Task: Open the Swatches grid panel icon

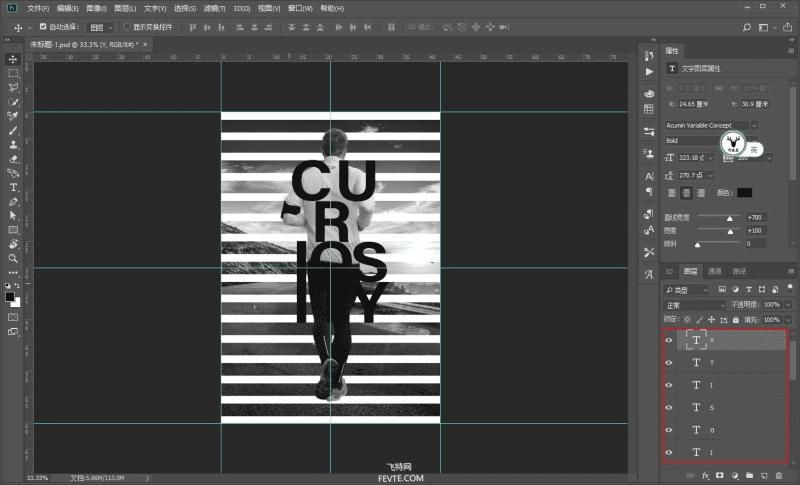Action: pyautogui.click(x=649, y=109)
